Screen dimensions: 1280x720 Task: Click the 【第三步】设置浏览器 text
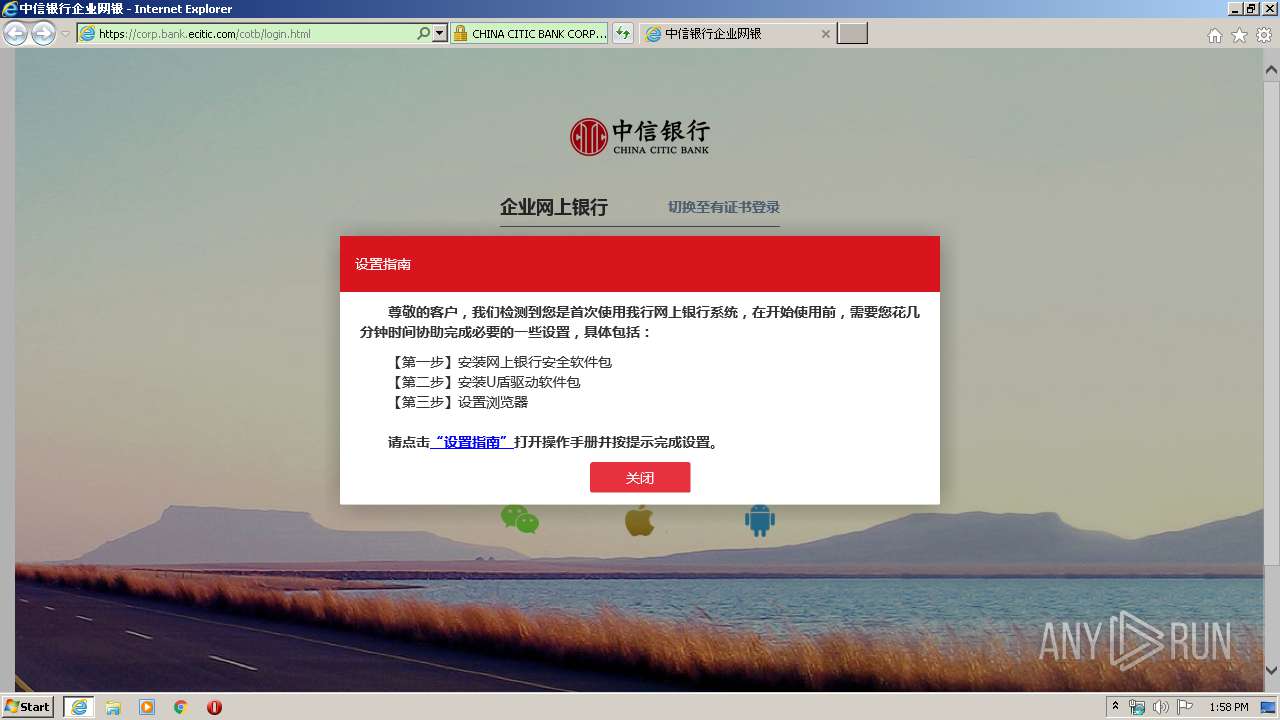point(458,402)
